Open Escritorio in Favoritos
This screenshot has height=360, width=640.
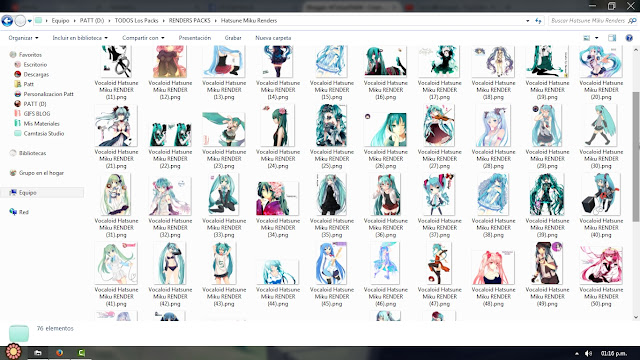(x=31, y=64)
